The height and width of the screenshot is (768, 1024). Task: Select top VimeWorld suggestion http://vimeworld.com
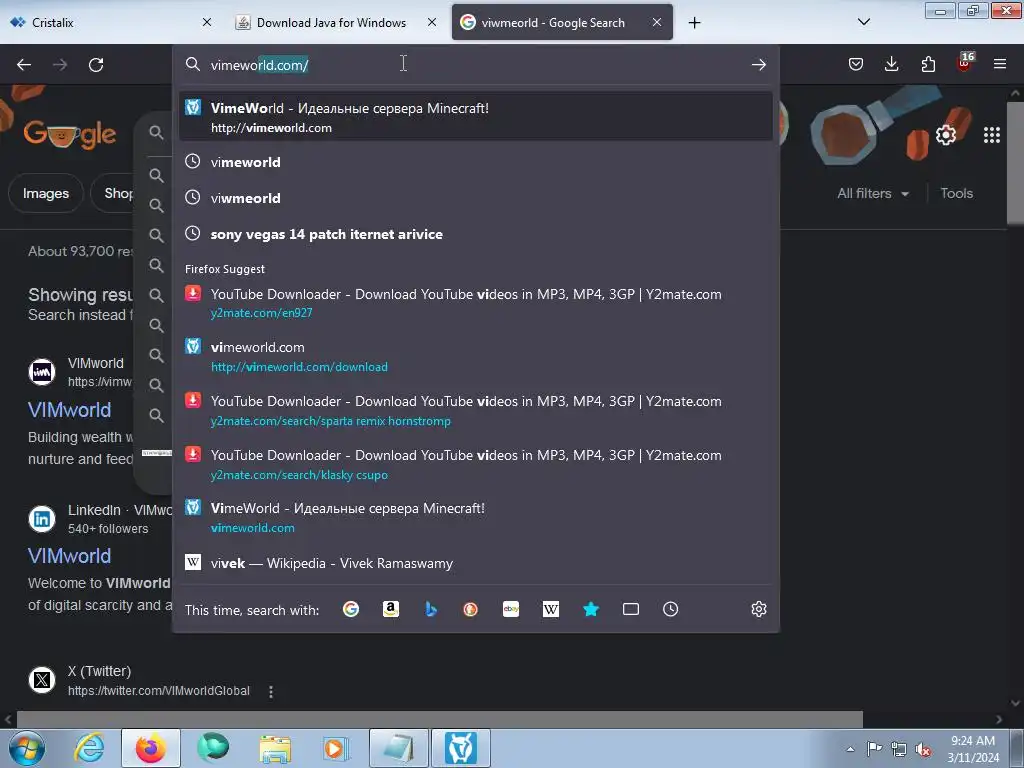coord(475,117)
